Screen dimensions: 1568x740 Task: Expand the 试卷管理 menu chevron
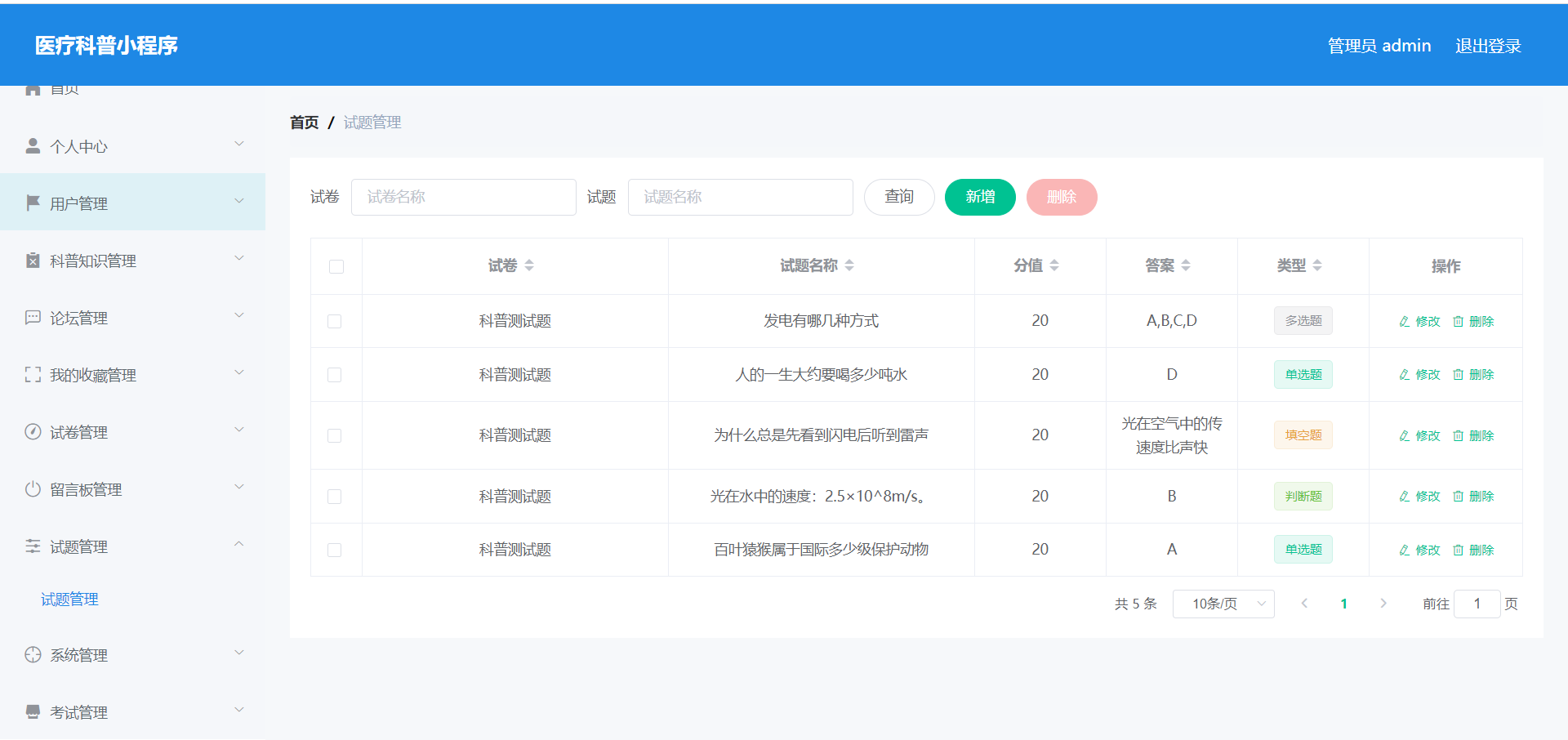click(239, 430)
